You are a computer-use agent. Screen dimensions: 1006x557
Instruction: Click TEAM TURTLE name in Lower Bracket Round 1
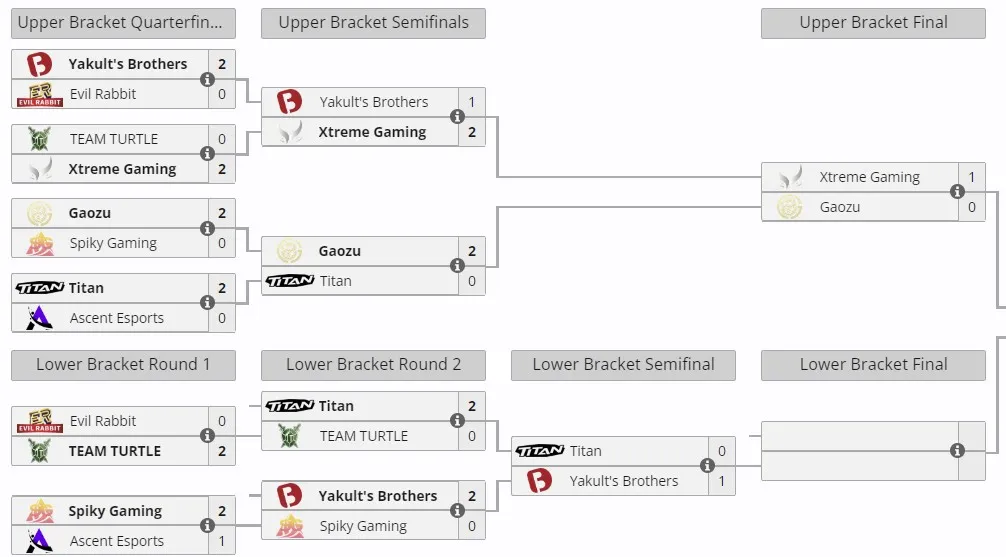(115, 451)
